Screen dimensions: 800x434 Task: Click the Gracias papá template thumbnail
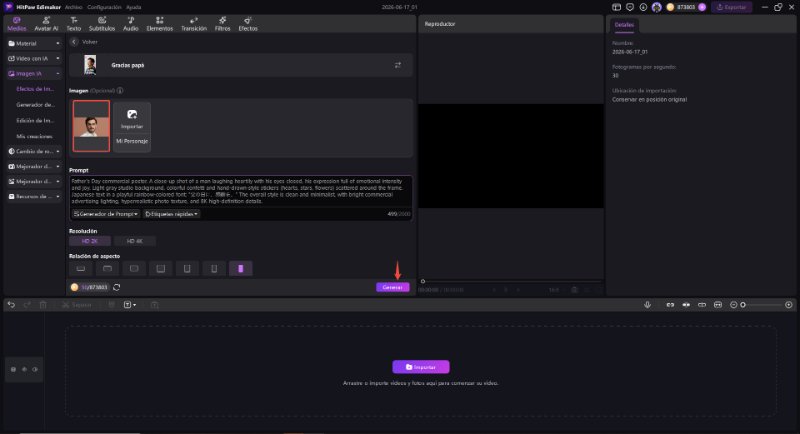(90, 65)
